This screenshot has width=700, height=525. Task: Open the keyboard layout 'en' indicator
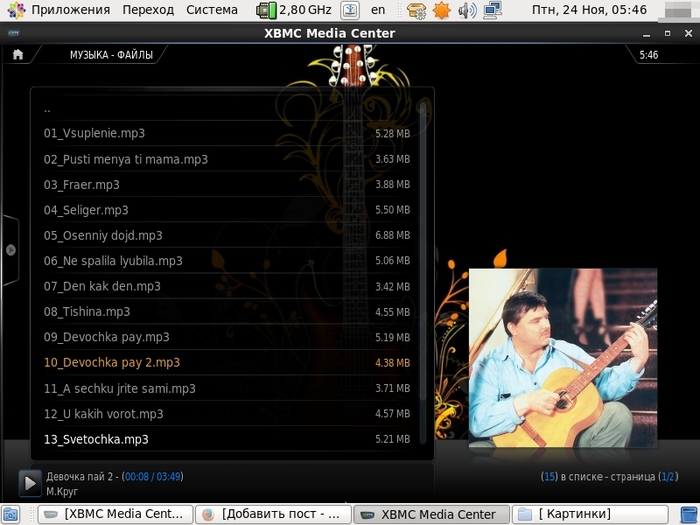377,10
